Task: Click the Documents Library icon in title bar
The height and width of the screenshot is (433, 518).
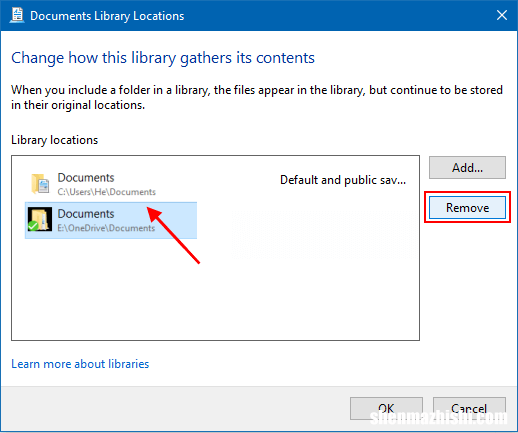Action: 17,15
